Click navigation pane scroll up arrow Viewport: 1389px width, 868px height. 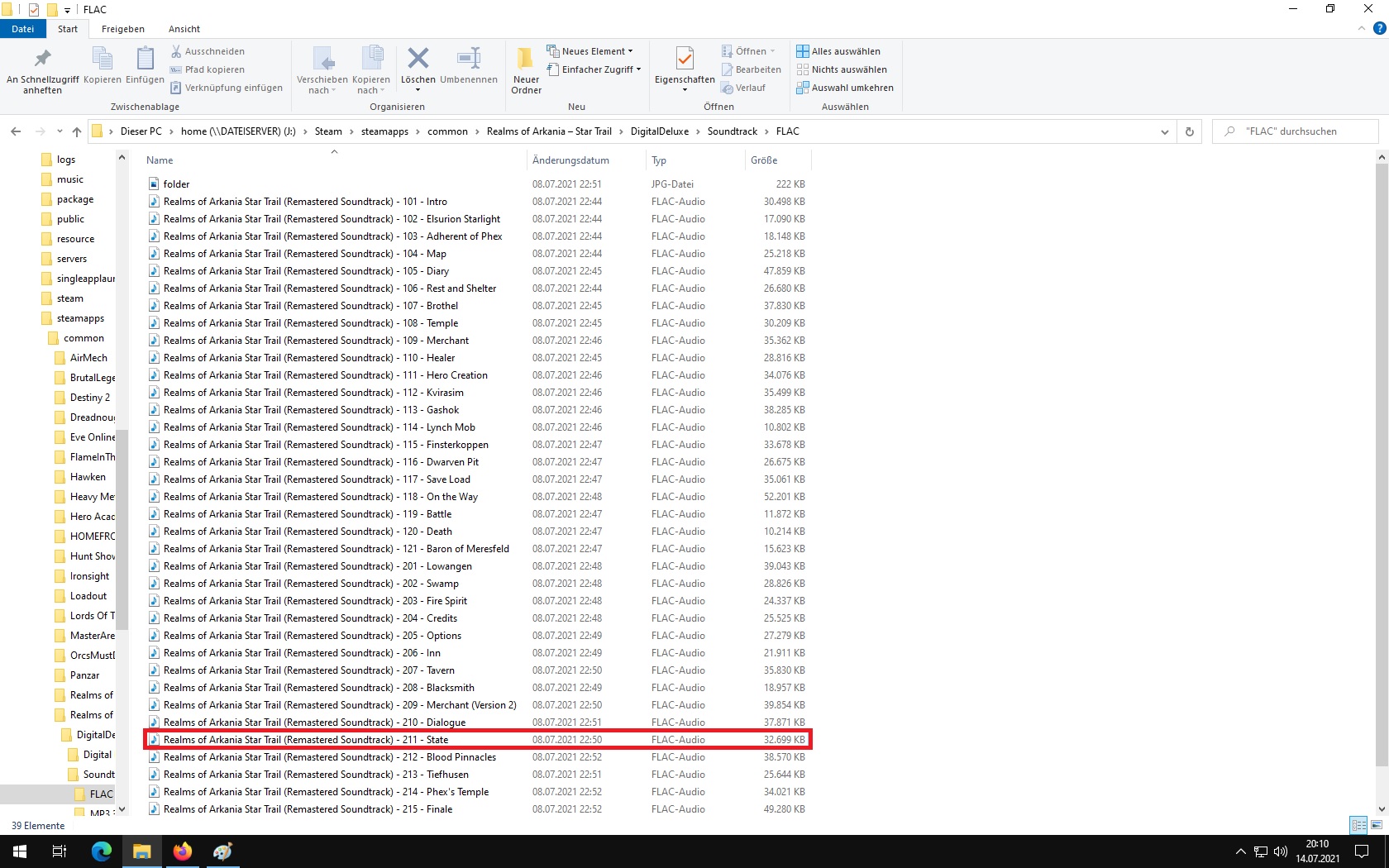(122, 157)
